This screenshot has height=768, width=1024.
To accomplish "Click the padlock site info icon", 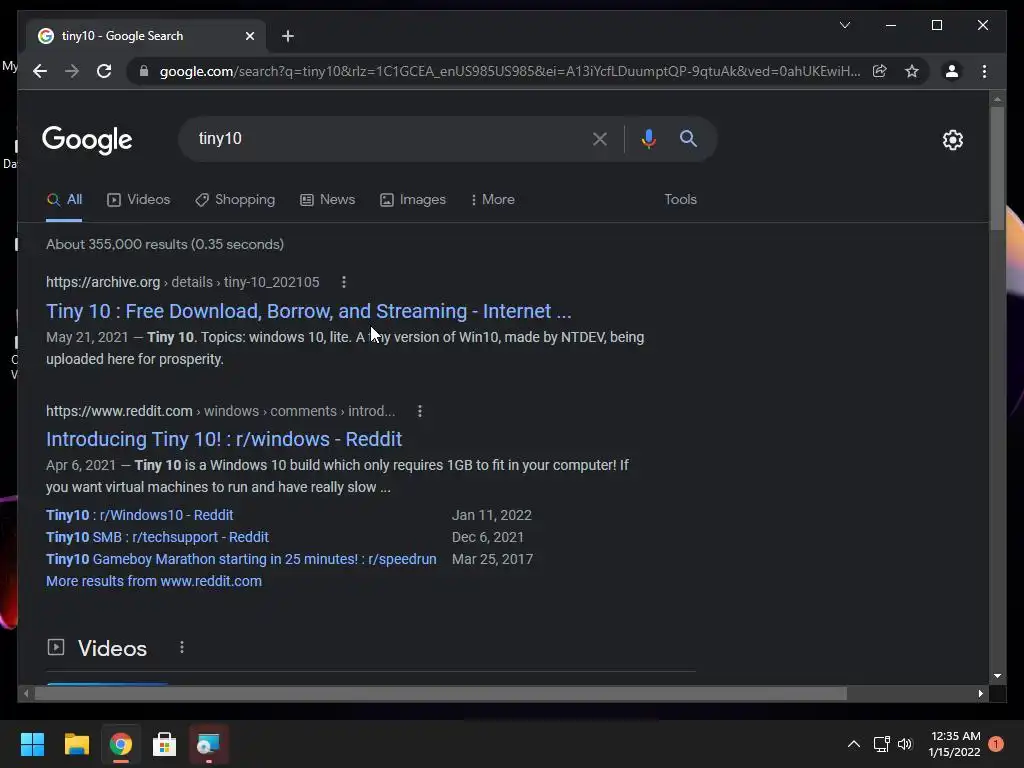I will 144,71.
